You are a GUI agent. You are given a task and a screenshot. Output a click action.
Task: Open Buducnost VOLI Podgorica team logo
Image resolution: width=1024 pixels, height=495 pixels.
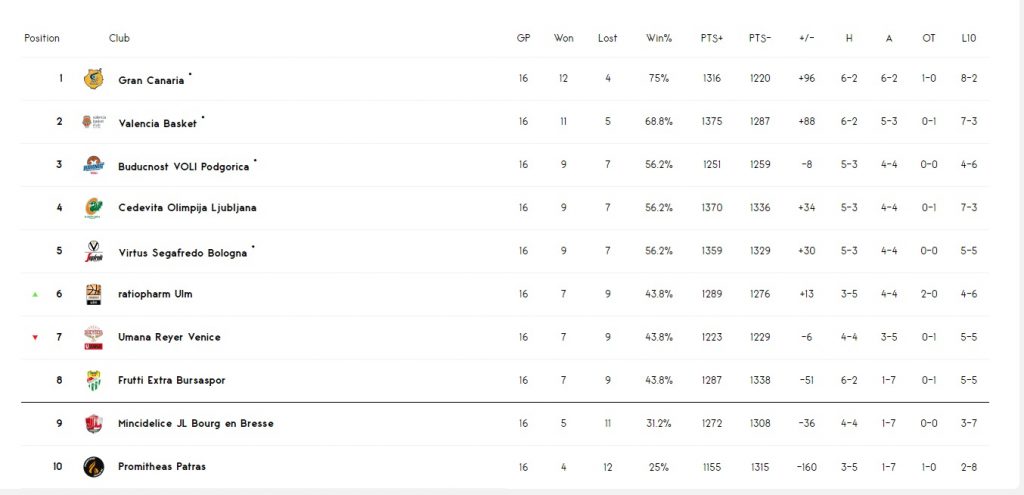[x=93, y=165]
